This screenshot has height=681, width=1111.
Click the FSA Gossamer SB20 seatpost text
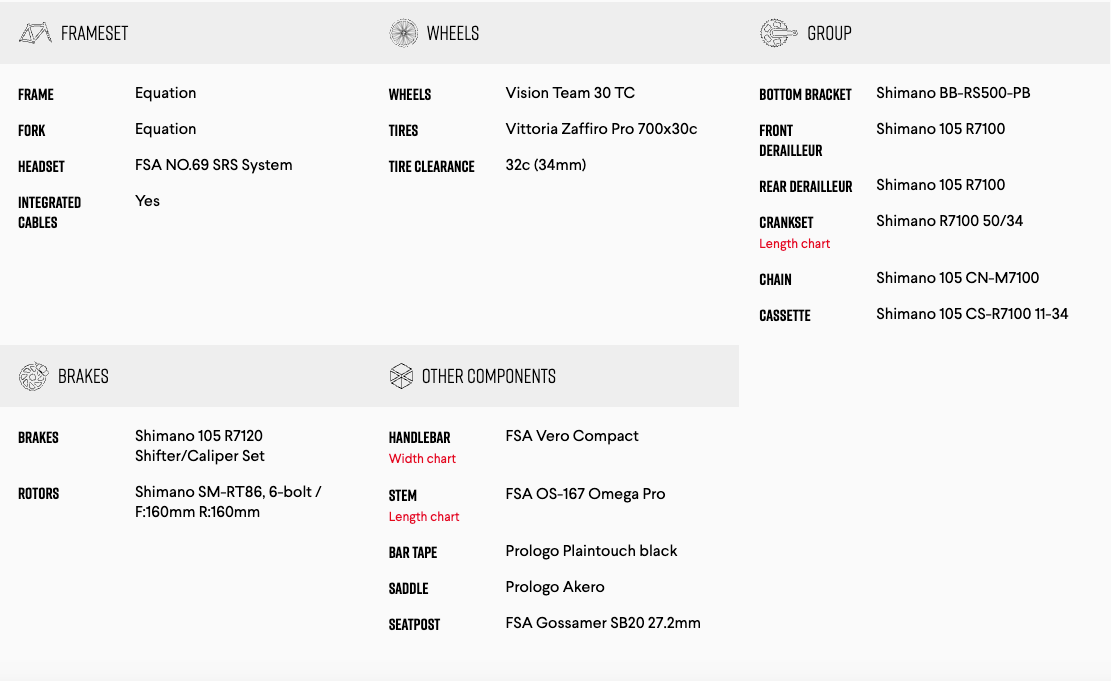point(603,623)
